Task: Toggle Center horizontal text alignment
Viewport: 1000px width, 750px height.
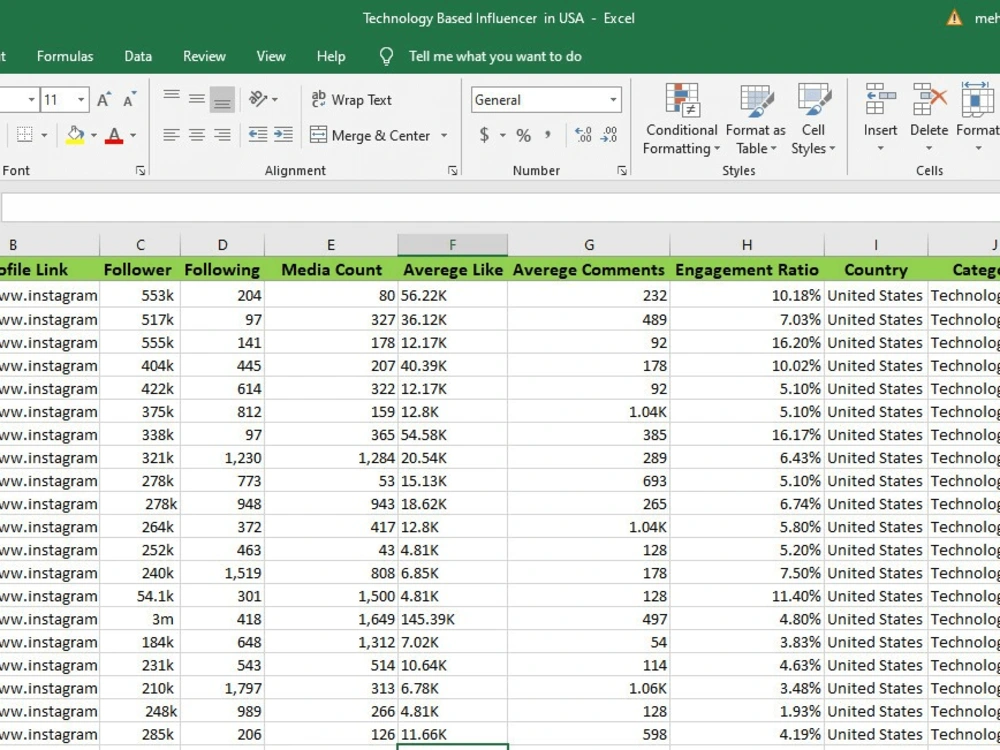Action: [x=197, y=135]
